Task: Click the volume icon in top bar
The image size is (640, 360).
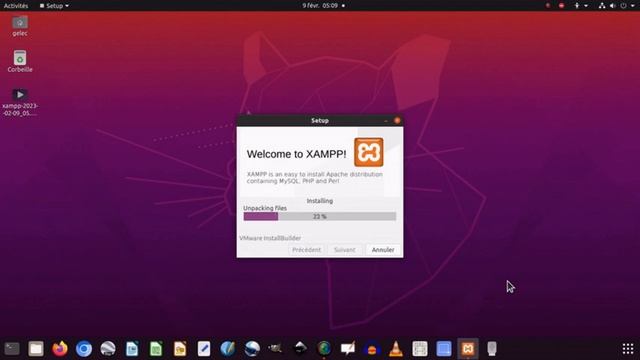Action: [x=612, y=6]
